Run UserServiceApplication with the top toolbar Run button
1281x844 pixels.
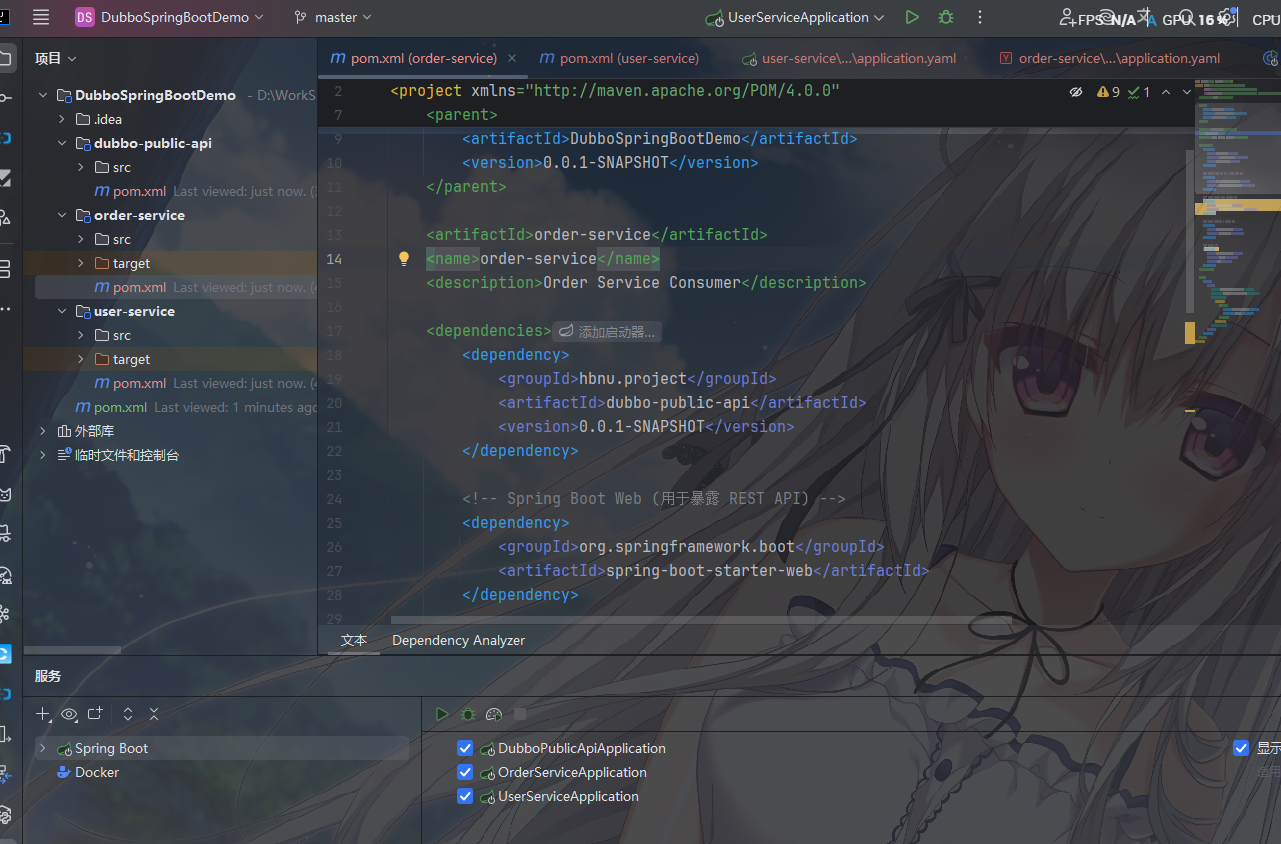tap(912, 17)
